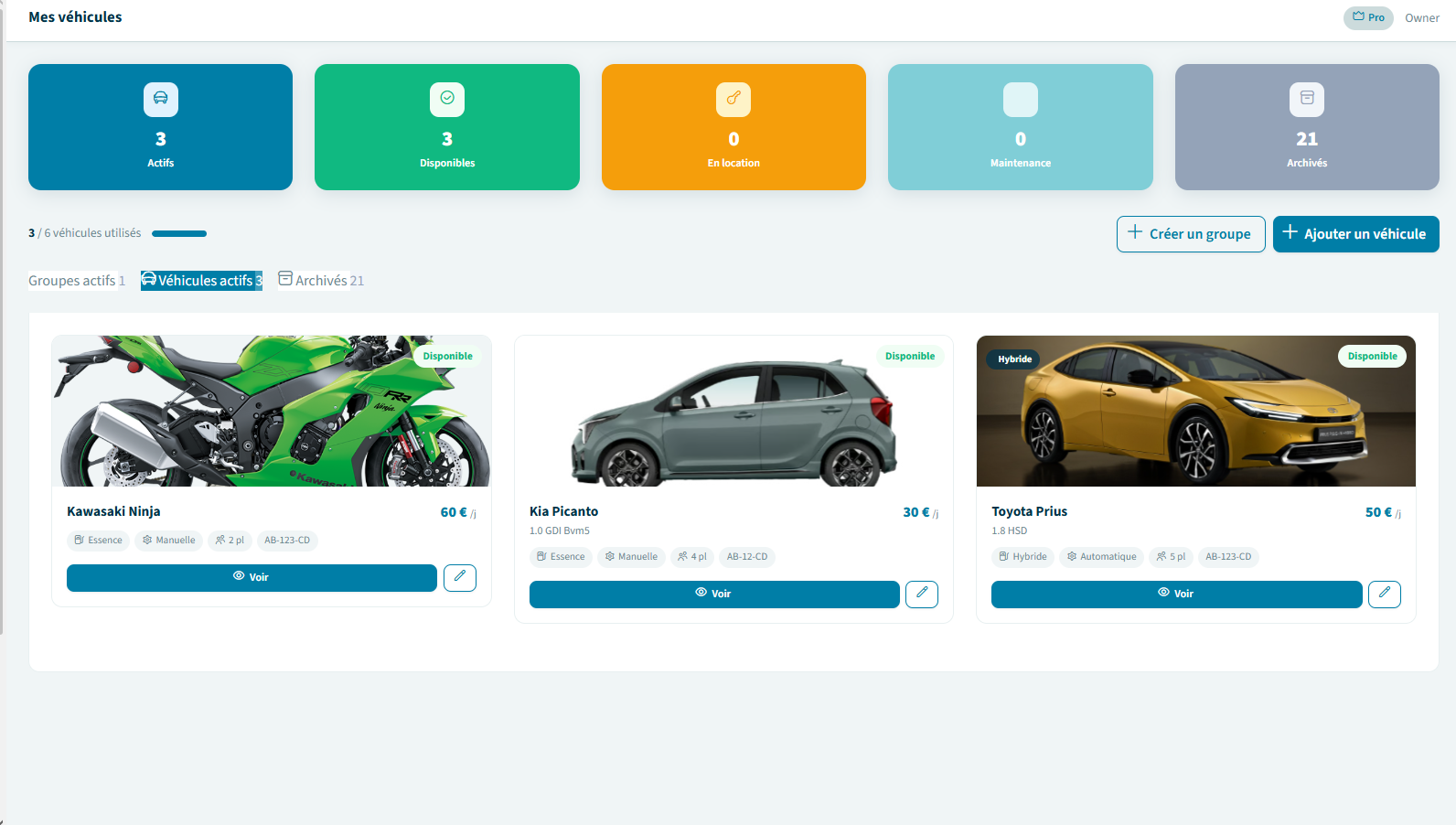The height and width of the screenshot is (825, 1456).
Task: Click the gear icon on Kia Manuelle tag
Action: 610,556
